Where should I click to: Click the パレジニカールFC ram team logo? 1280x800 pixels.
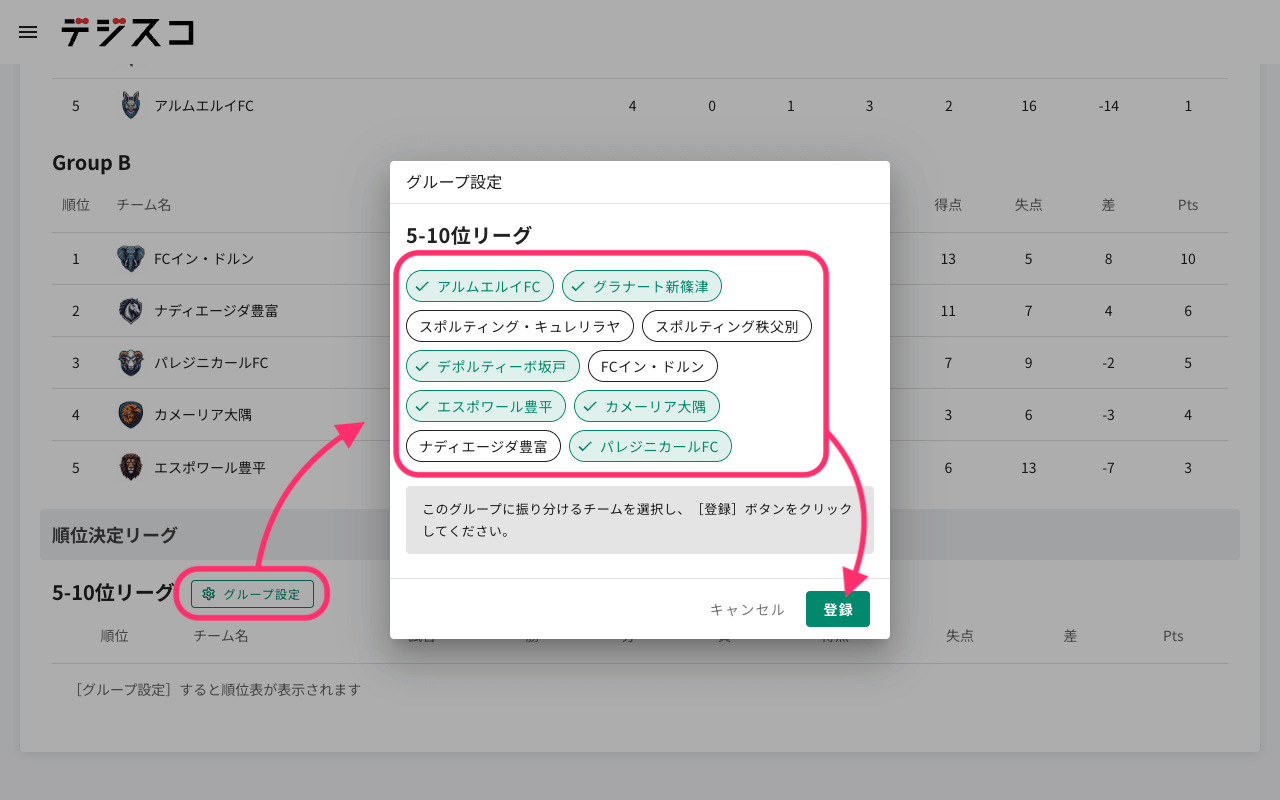(130, 363)
